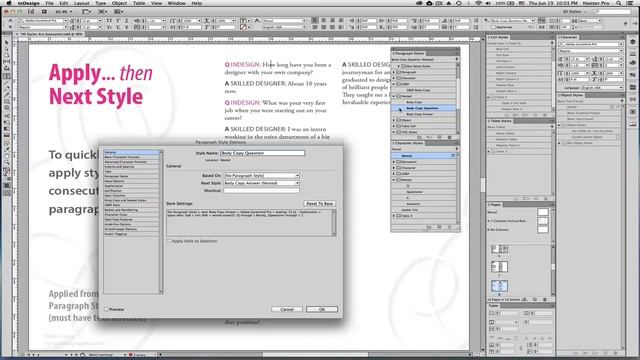This screenshot has height=360, width=640.
Task: Select [None] character style
Action: click(423, 156)
